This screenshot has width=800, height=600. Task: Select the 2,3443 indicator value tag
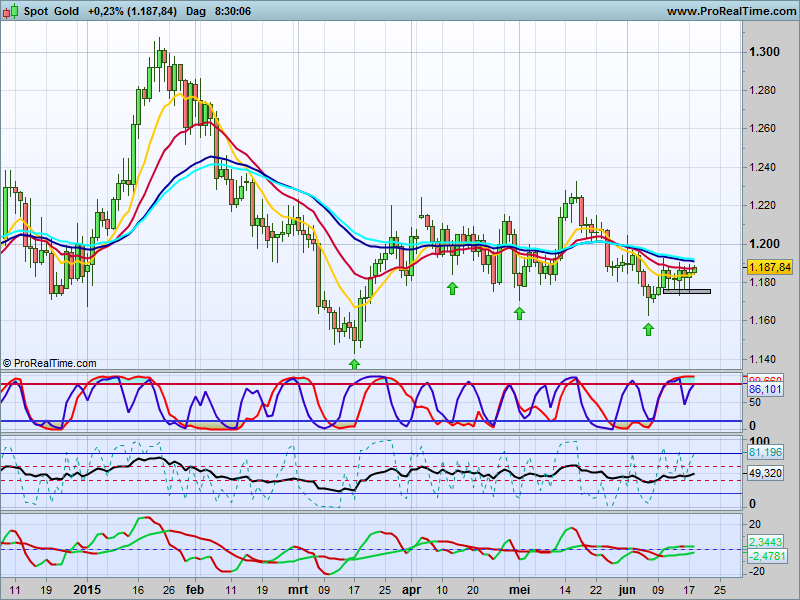point(765,542)
